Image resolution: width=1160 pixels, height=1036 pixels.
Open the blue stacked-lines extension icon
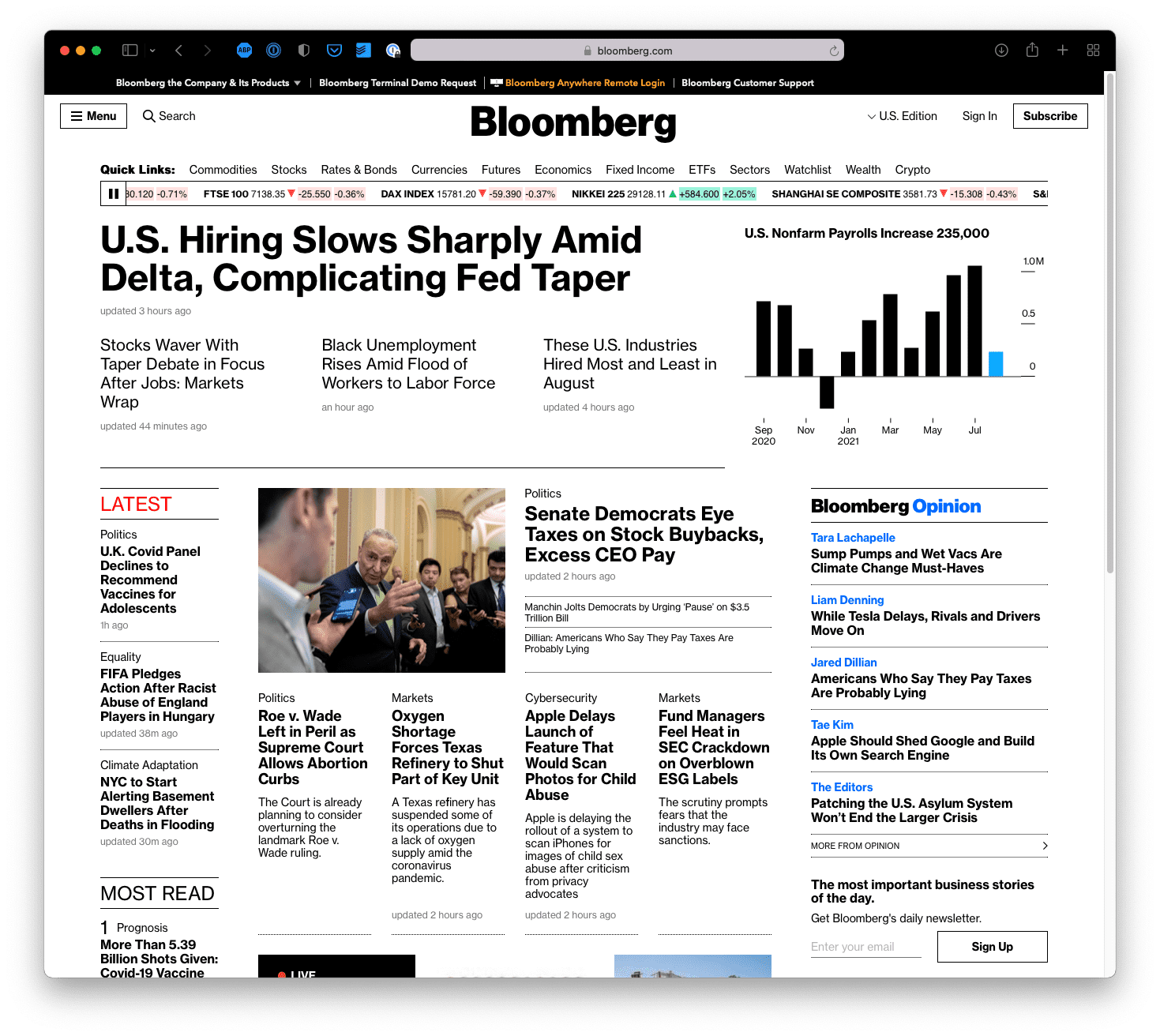click(363, 51)
